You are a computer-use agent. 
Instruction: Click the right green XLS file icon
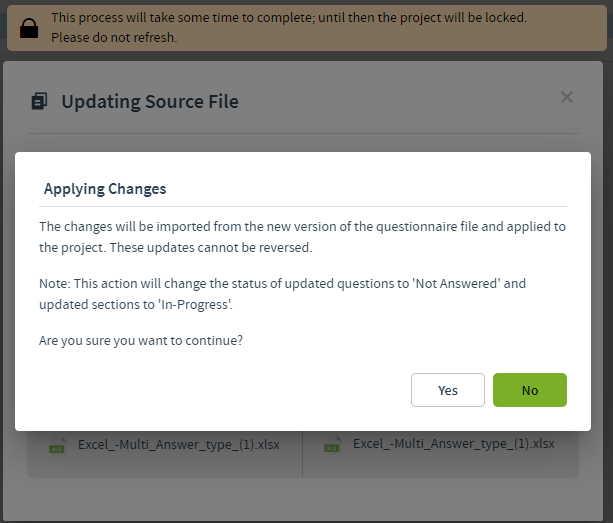click(x=333, y=444)
